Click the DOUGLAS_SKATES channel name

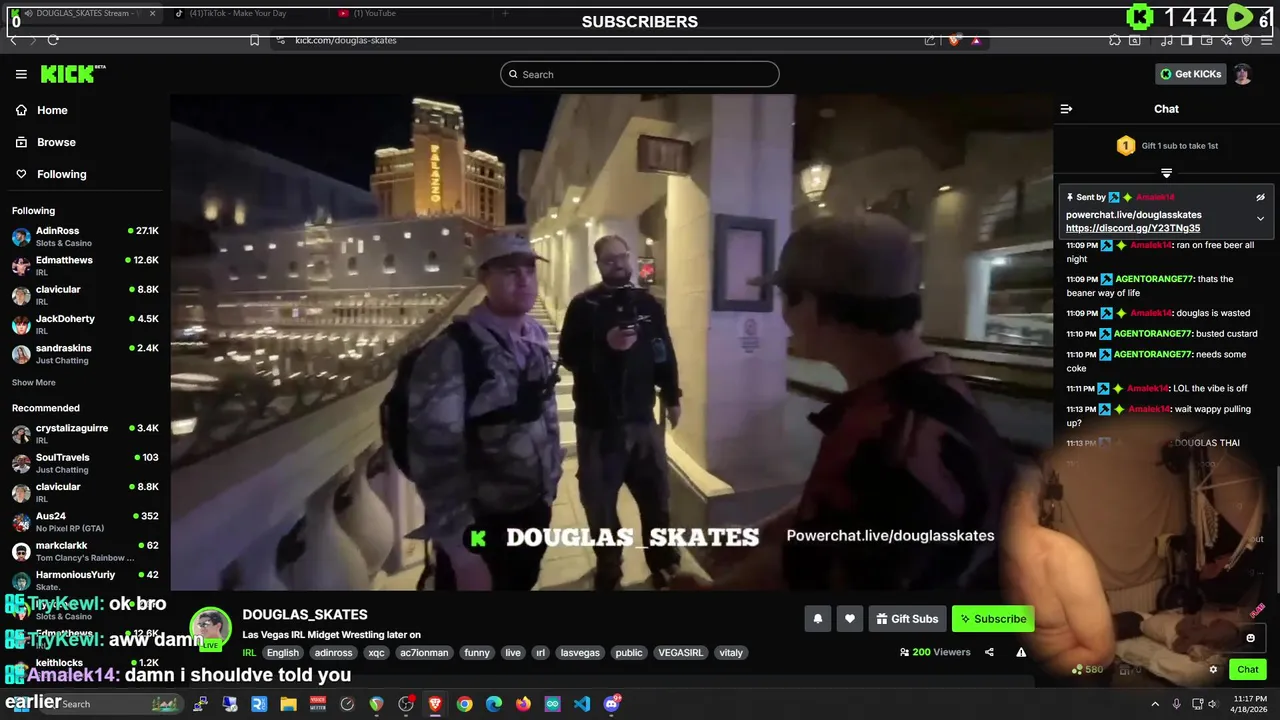305,615
